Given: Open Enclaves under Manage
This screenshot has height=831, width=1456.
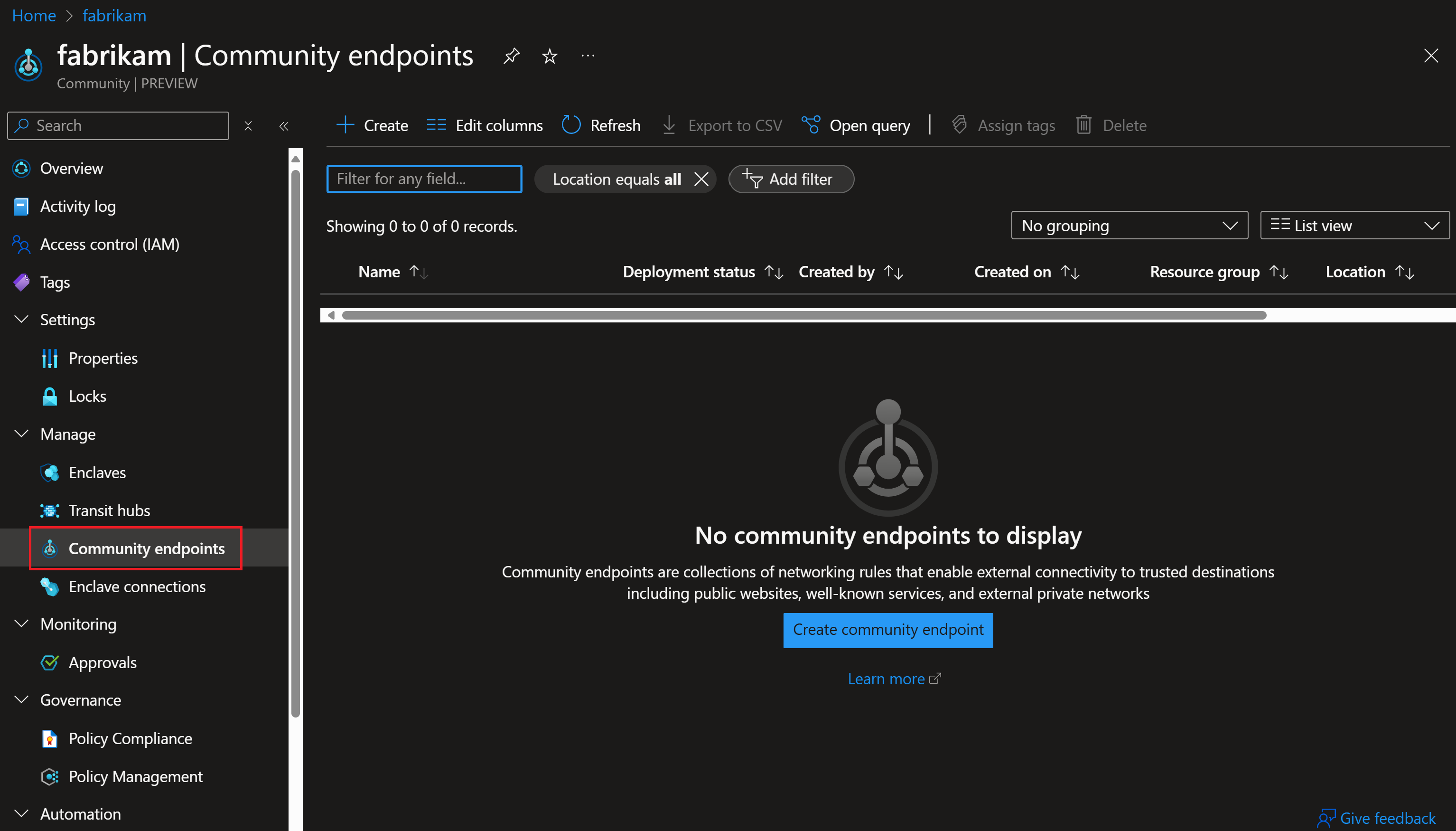Looking at the screenshot, I should (97, 472).
